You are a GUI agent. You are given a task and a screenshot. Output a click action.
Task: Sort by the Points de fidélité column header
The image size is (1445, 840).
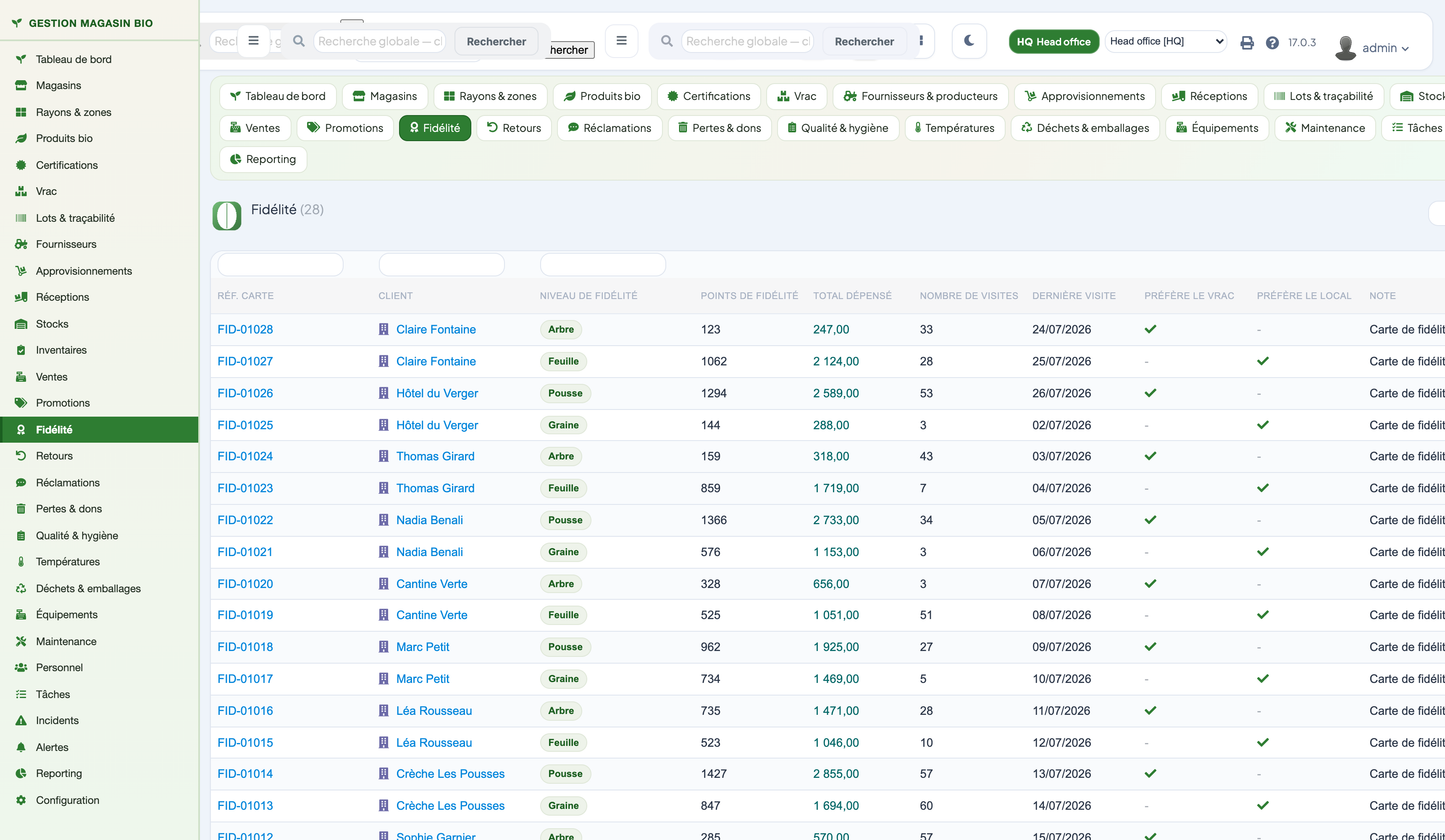tap(749, 296)
